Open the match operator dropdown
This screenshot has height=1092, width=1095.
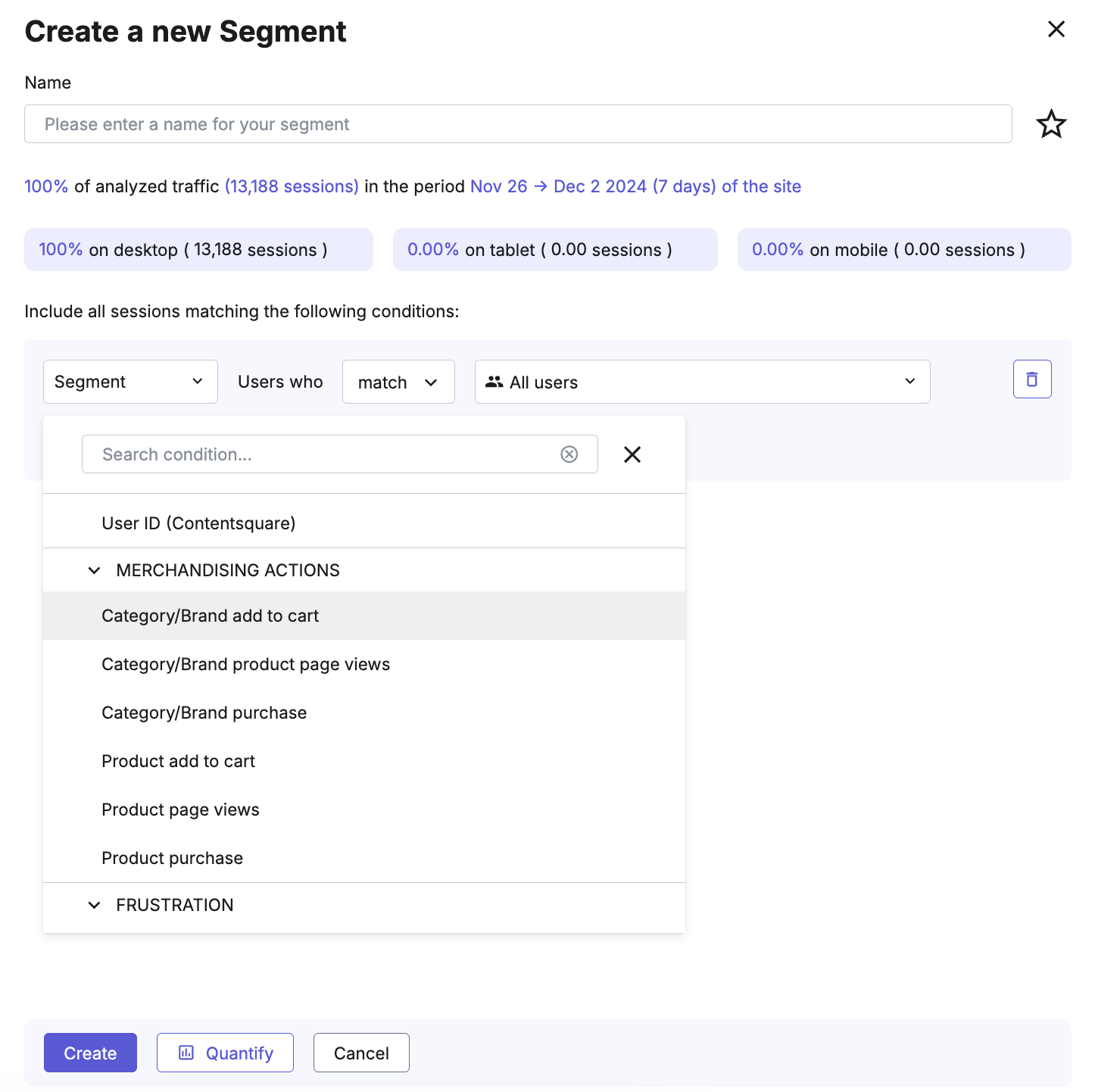pos(398,382)
